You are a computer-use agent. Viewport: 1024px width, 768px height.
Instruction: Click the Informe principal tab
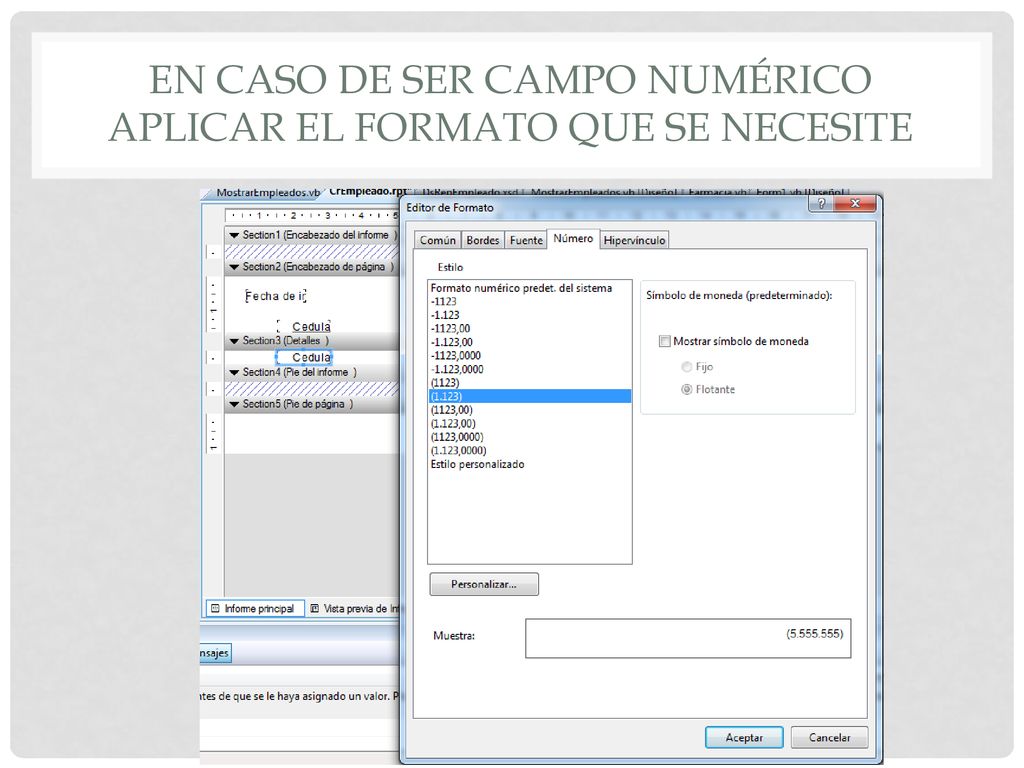tap(255, 609)
